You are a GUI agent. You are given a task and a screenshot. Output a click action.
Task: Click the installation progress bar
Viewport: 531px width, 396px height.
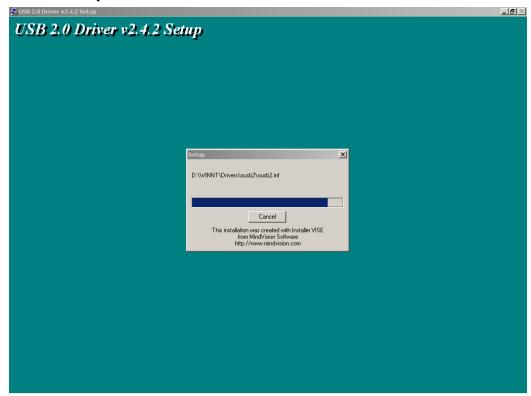(267, 203)
